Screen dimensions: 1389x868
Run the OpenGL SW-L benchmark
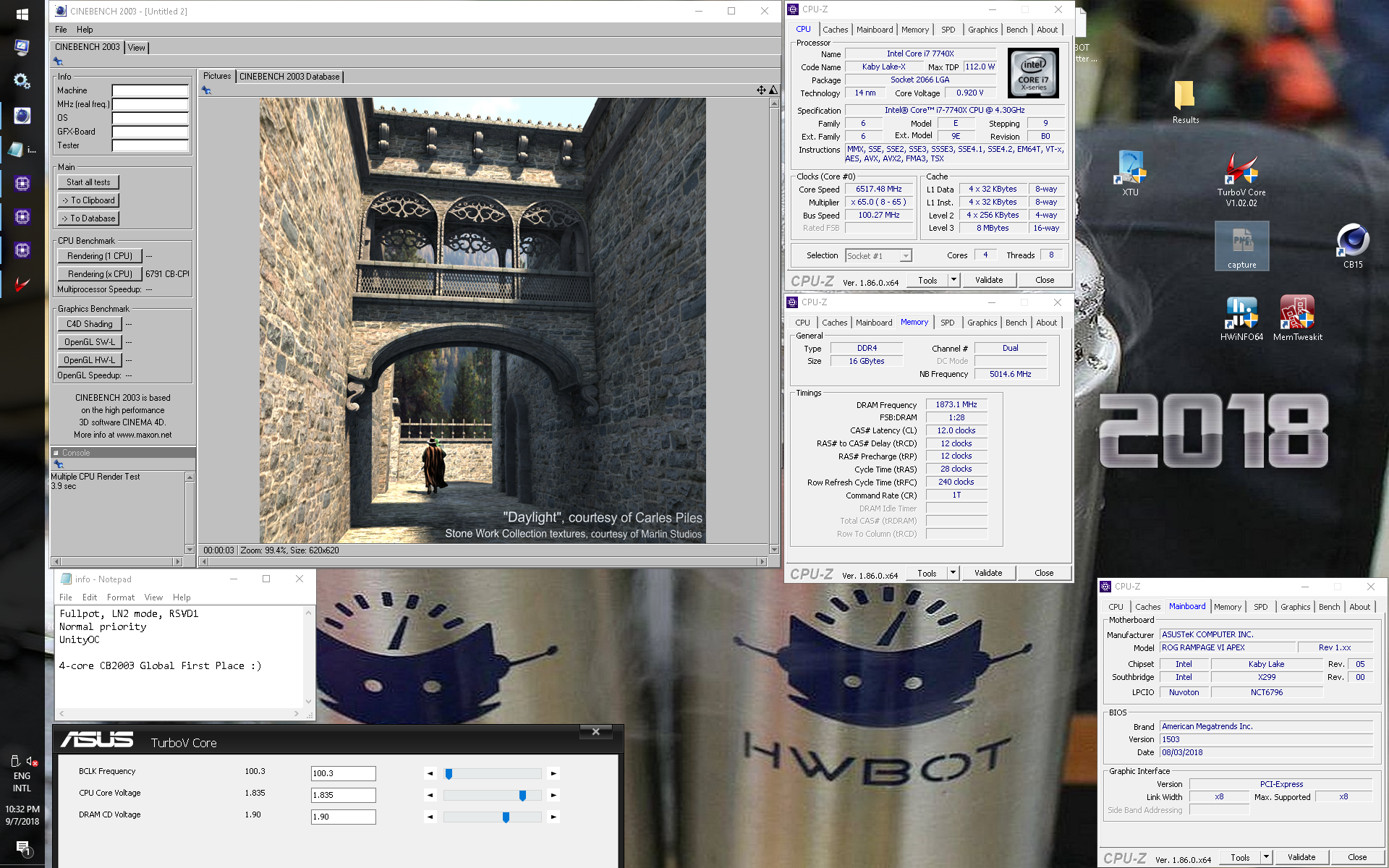pyautogui.click(x=90, y=342)
